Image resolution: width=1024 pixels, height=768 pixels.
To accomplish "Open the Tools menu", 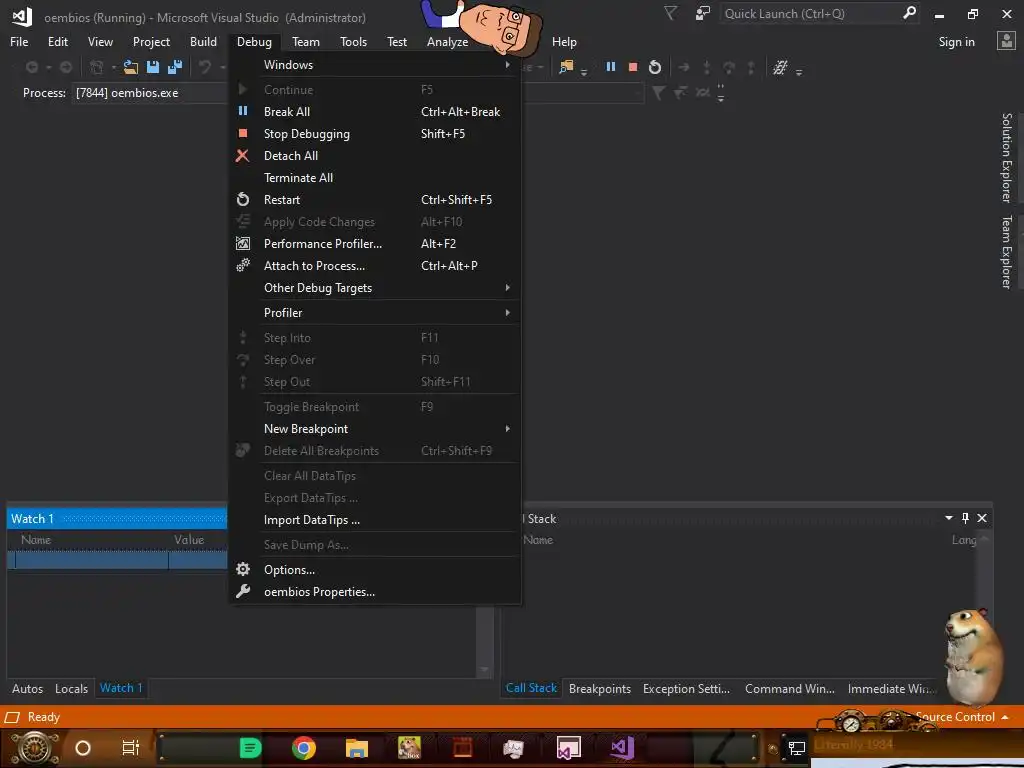I will pyautogui.click(x=353, y=42).
